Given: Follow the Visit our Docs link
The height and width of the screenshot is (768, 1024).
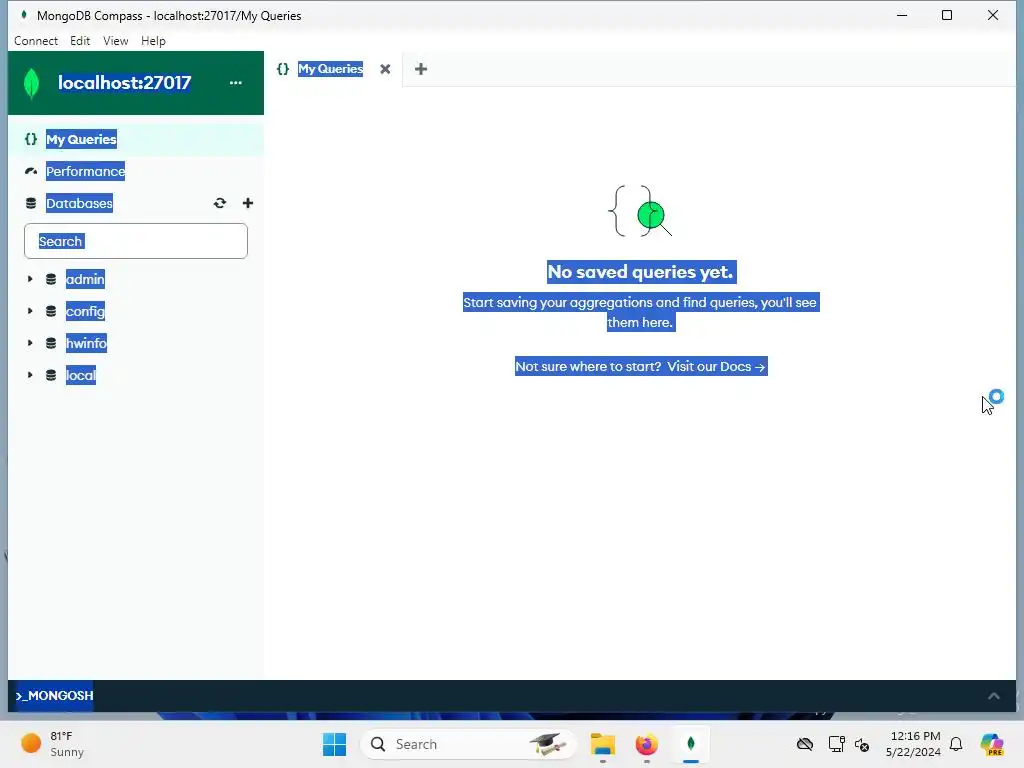Looking at the screenshot, I should coord(716,366).
